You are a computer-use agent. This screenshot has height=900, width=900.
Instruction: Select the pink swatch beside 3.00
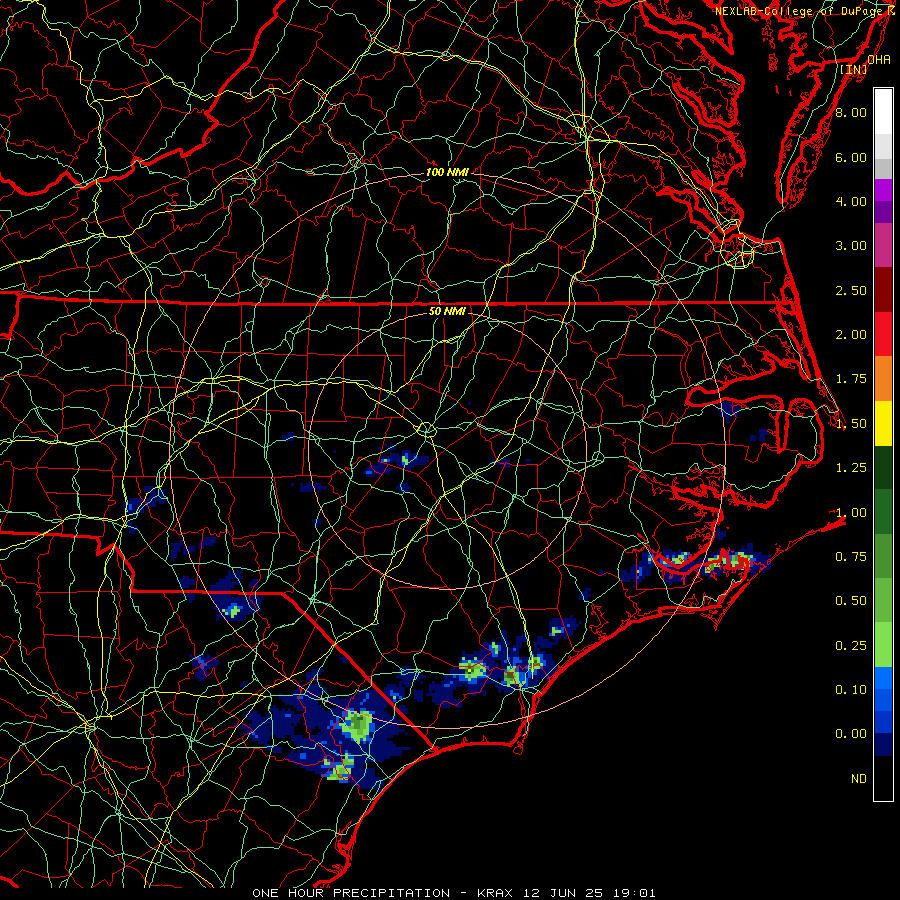coord(883,246)
